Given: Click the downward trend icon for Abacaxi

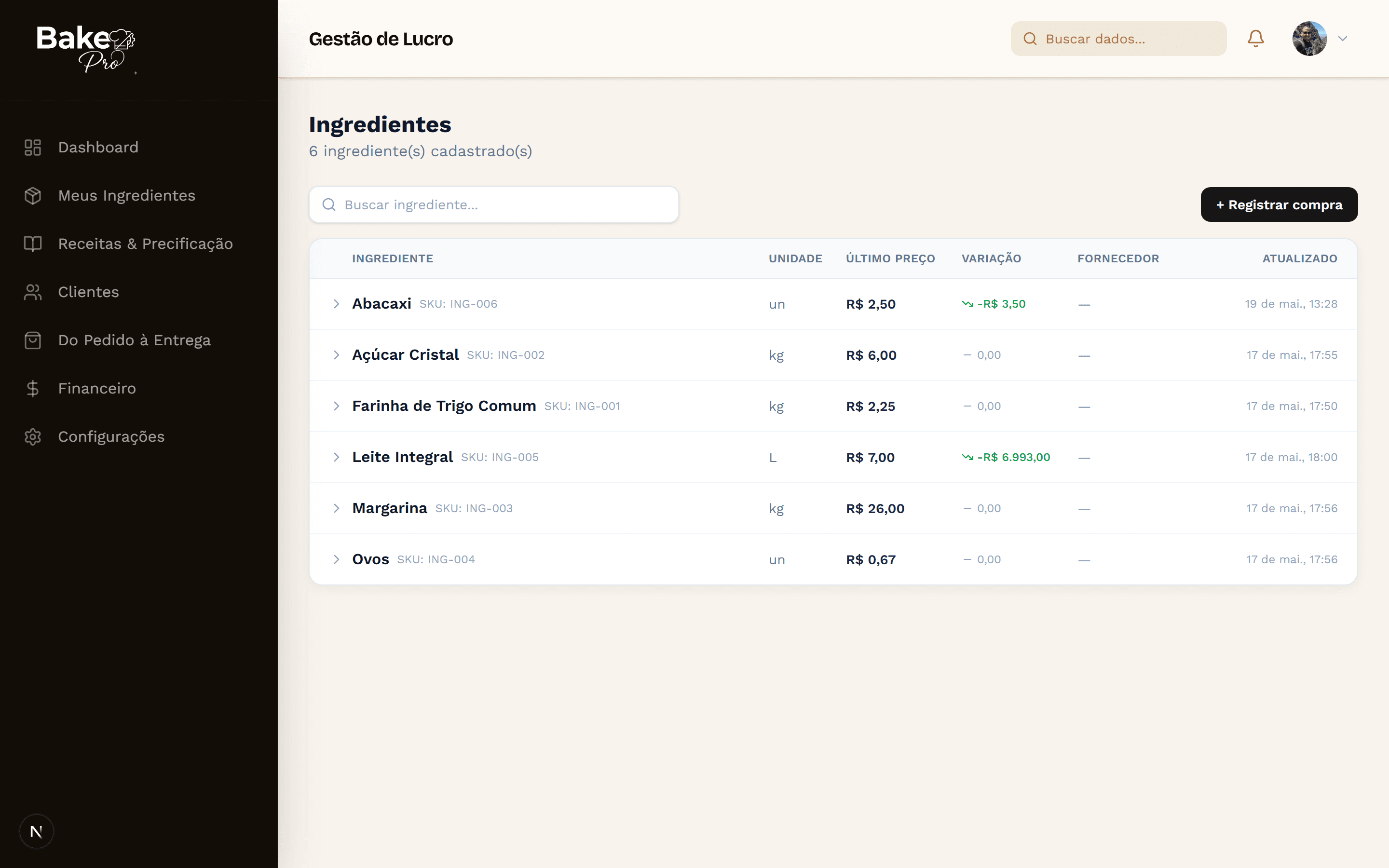Looking at the screenshot, I should pyautogui.click(x=967, y=304).
